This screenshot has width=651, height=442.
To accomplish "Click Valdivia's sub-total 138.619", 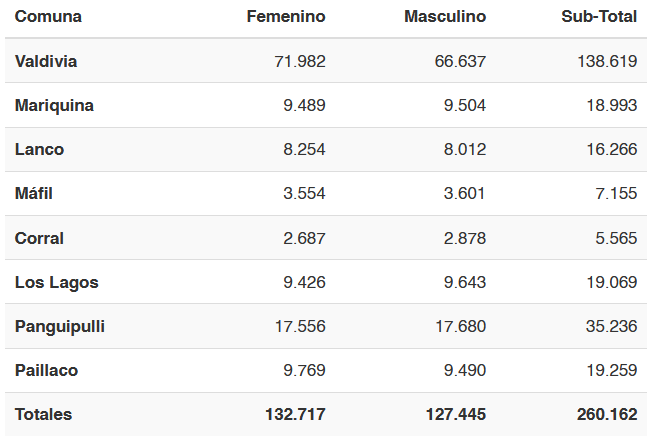I will pyautogui.click(x=607, y=61).
